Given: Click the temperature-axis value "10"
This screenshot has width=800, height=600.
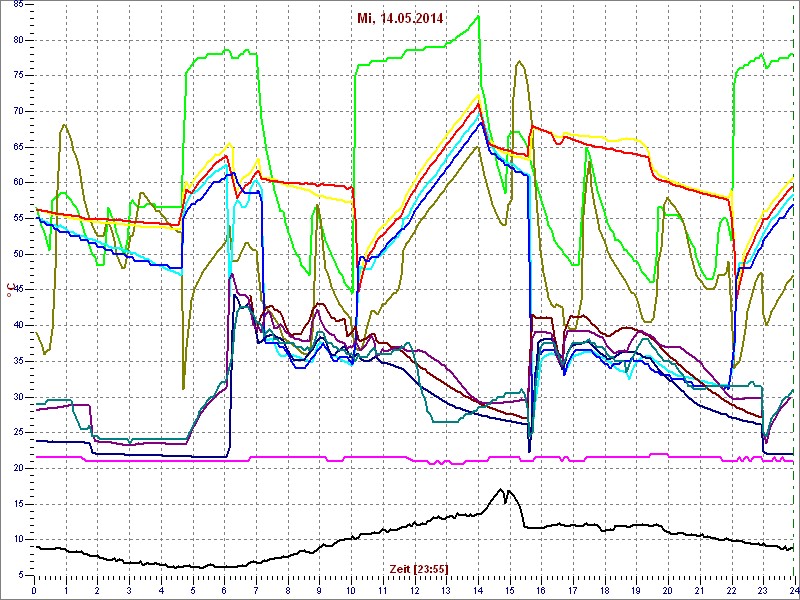Looking at the screenshot, I should [x=19, y=540].
